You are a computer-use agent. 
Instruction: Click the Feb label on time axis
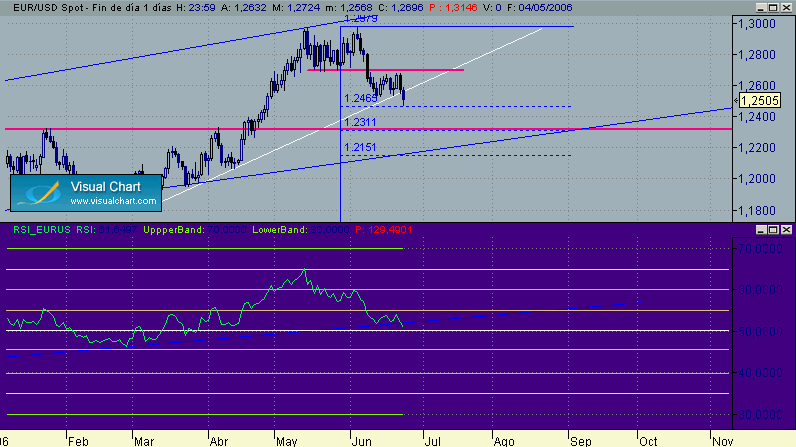coord(78,441)
